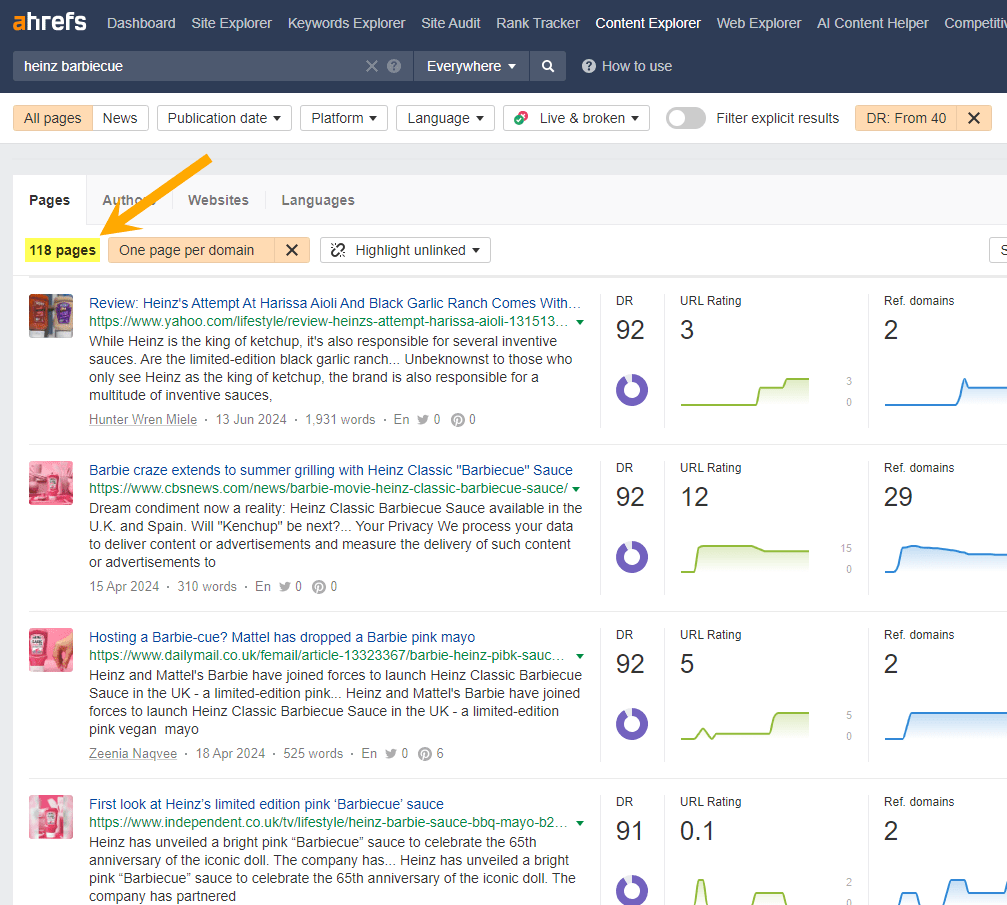Remove the One page per domain filter
This screenshot has height=905, width=1007.
pos(291,250)
